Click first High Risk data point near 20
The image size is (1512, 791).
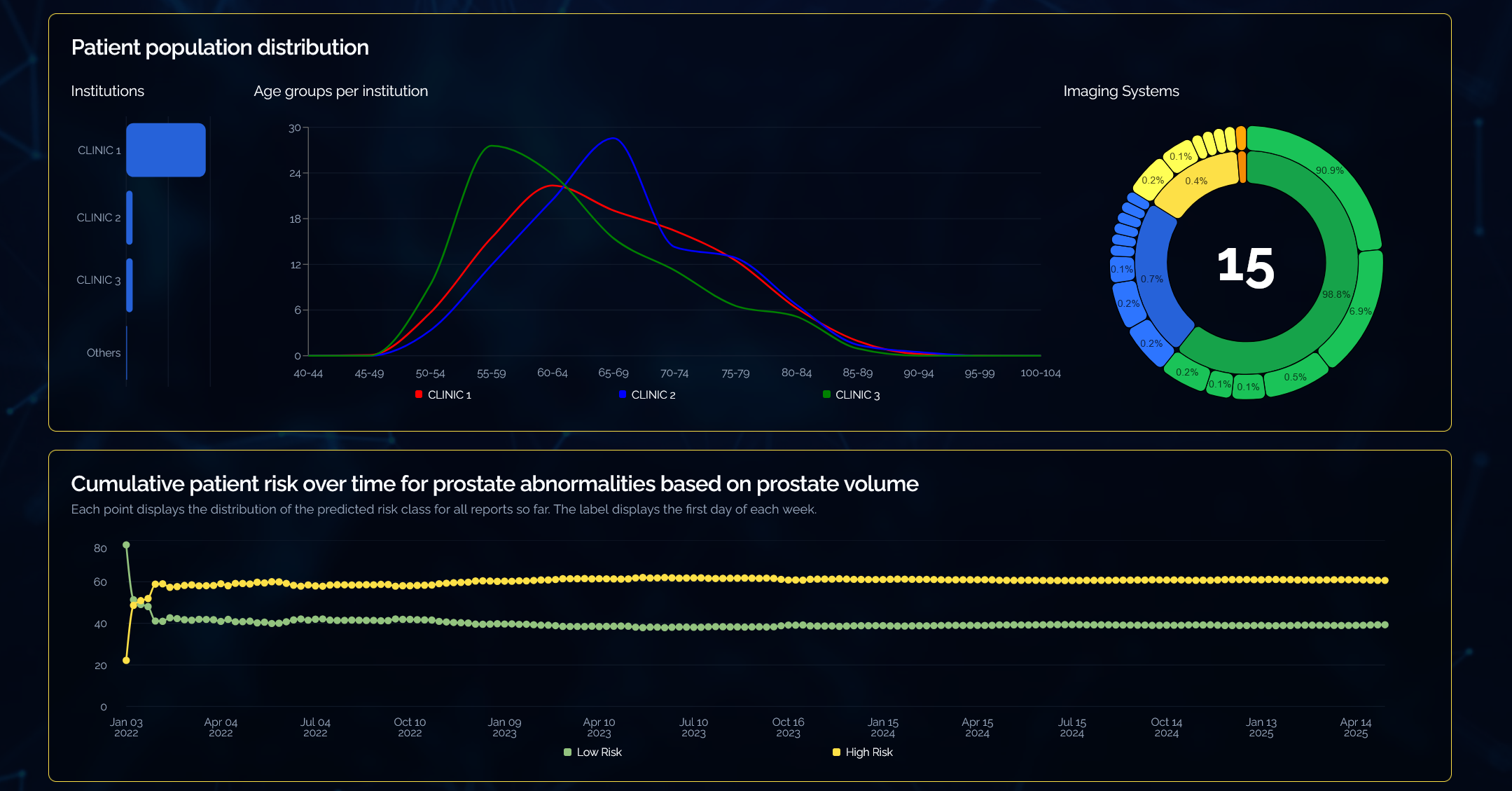pyautogui.click(x=126, y=660)
